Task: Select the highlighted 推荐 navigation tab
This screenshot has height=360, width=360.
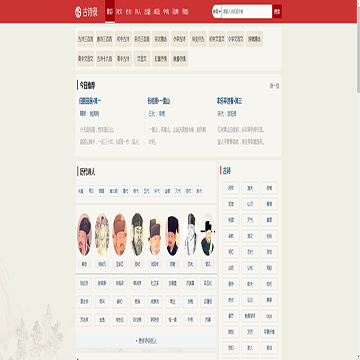Action: tap(110, 12)
